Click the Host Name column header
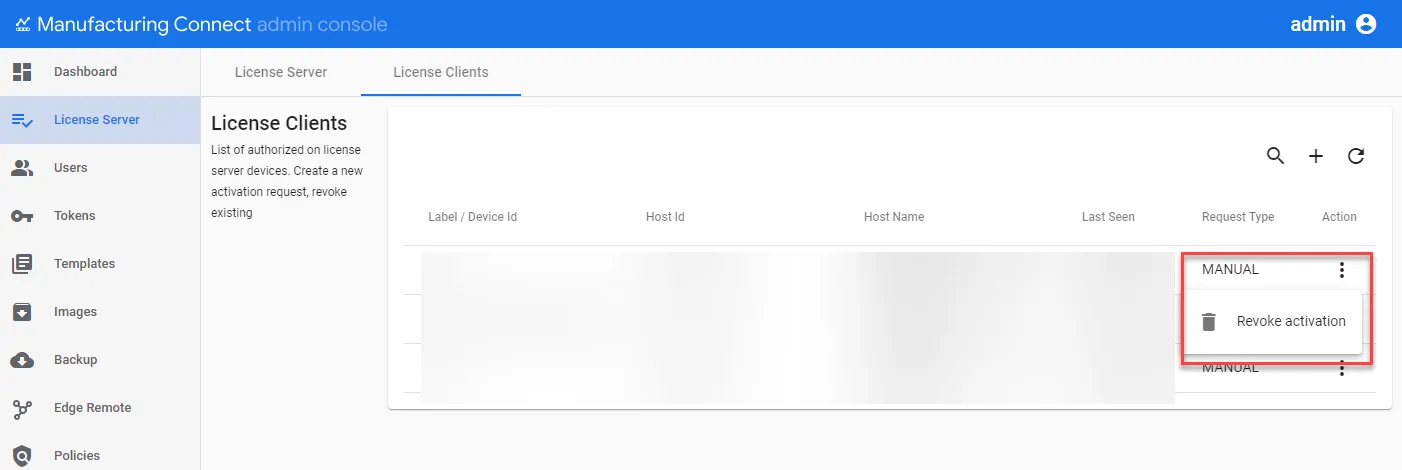 [x=894, y=217]
